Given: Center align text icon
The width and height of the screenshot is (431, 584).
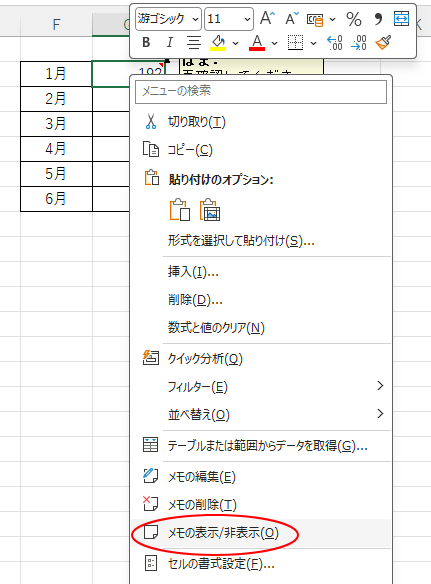Looking at the screenshot, I should (194, 42).
